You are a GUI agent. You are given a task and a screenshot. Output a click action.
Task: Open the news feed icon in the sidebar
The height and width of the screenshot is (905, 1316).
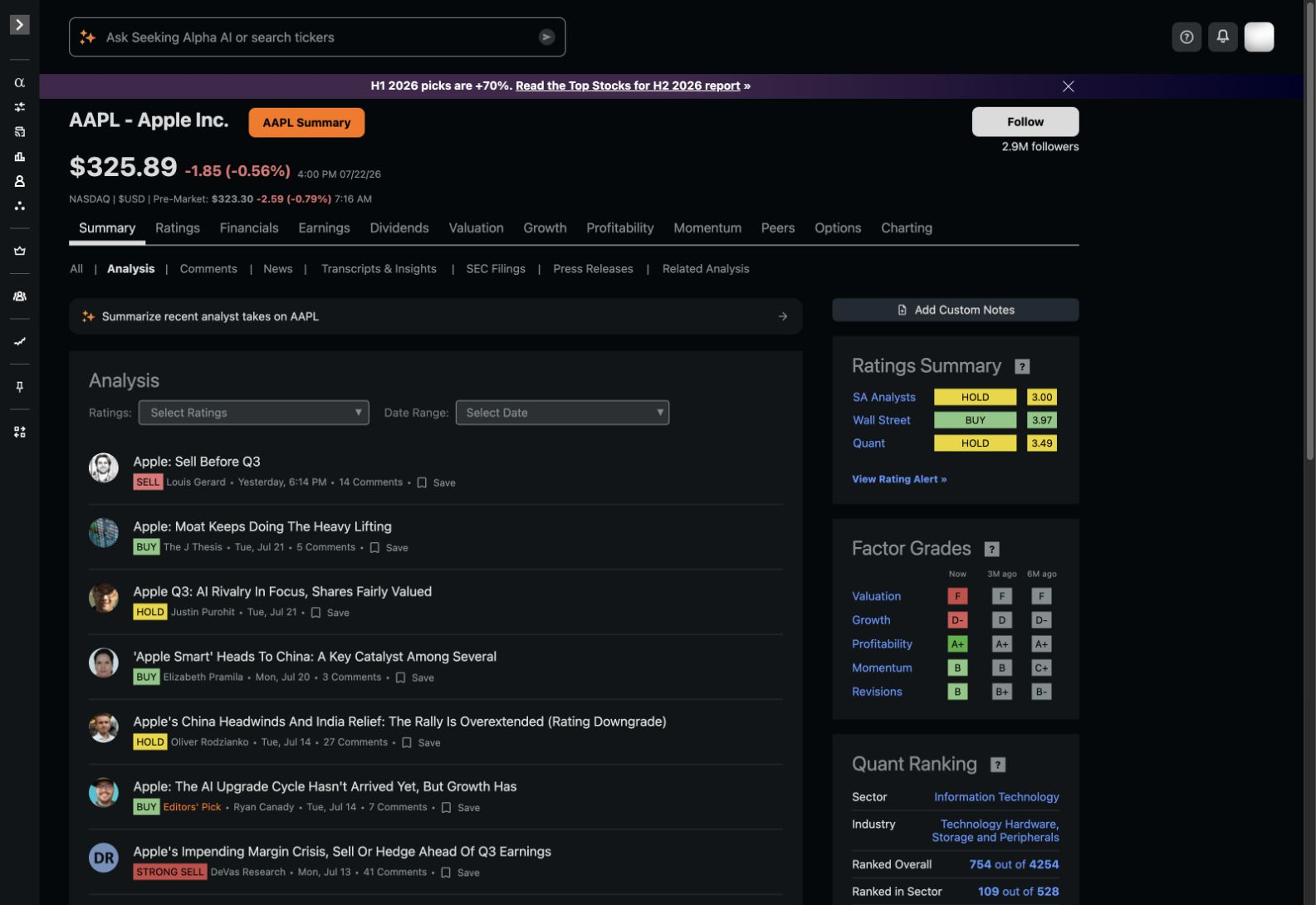coord(19,132)
